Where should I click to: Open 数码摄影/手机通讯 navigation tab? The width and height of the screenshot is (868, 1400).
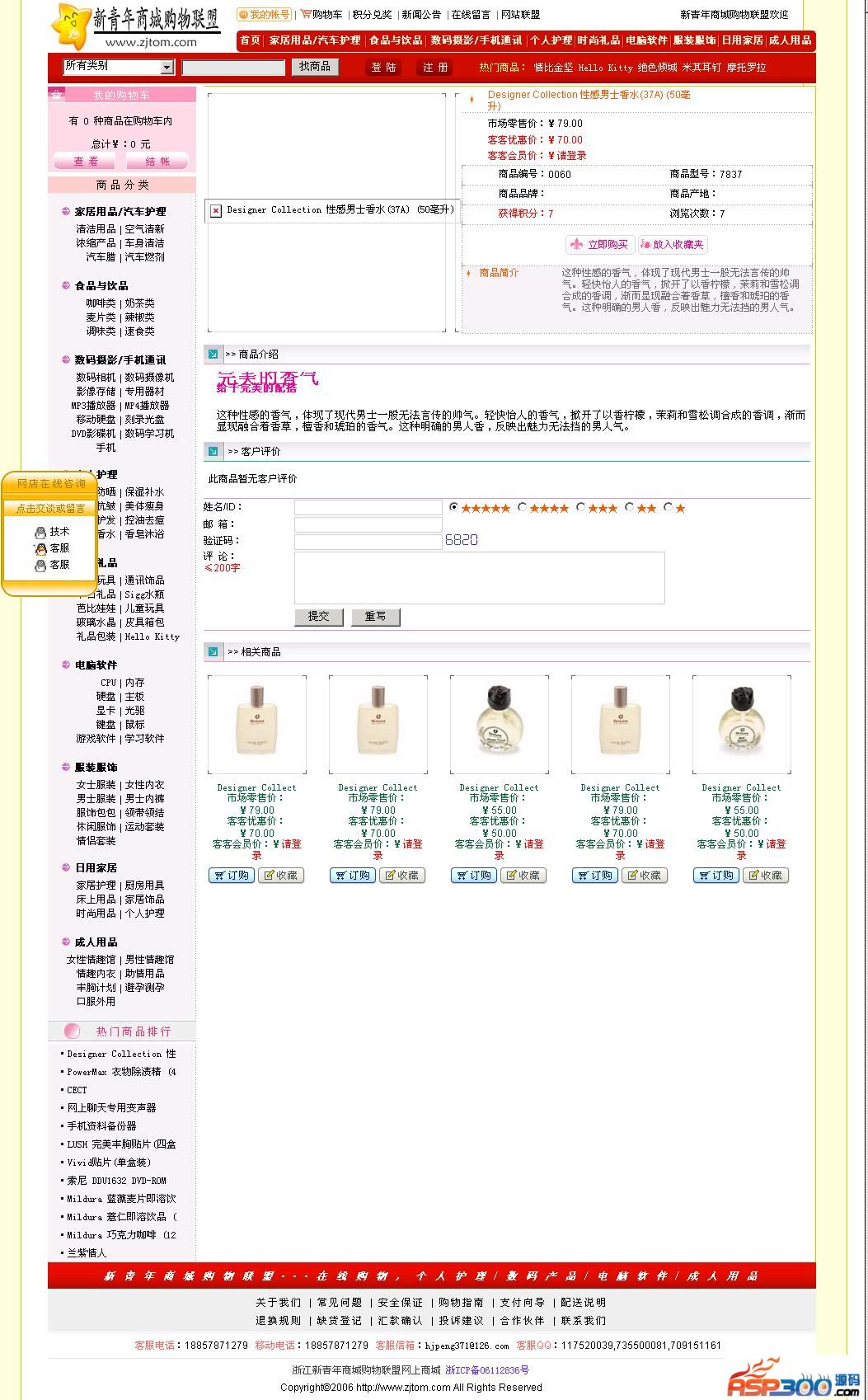tap(476, 40)
